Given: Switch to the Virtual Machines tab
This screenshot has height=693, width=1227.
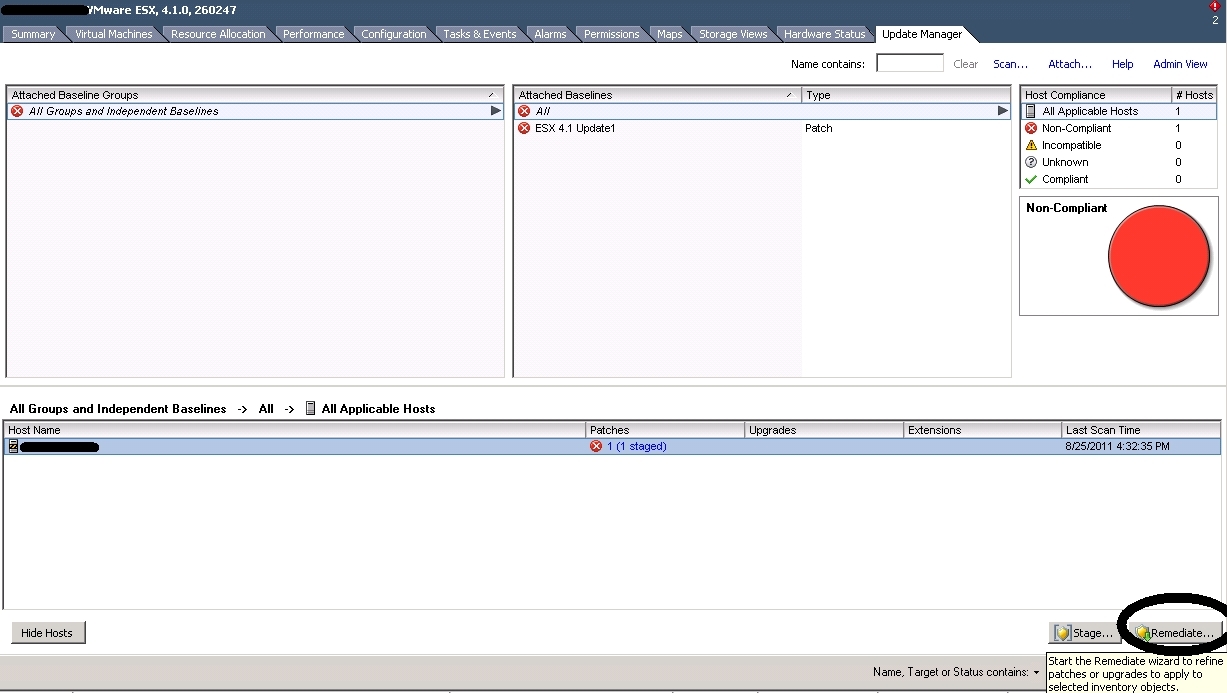Looking at the screenshot, I should 114,34.
